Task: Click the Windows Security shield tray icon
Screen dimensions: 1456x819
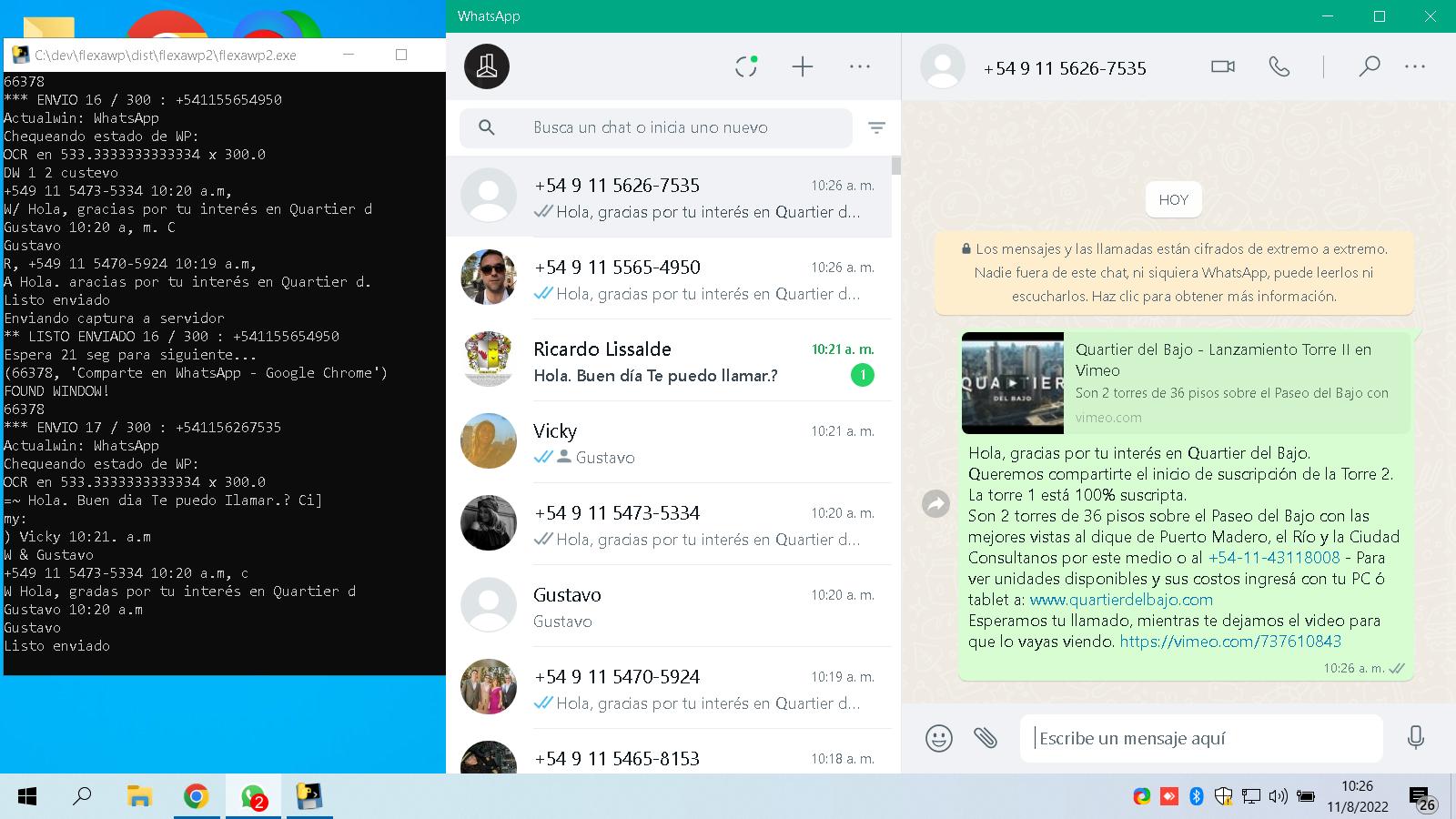Action: pyautogui.click(x=1224, y=796)
